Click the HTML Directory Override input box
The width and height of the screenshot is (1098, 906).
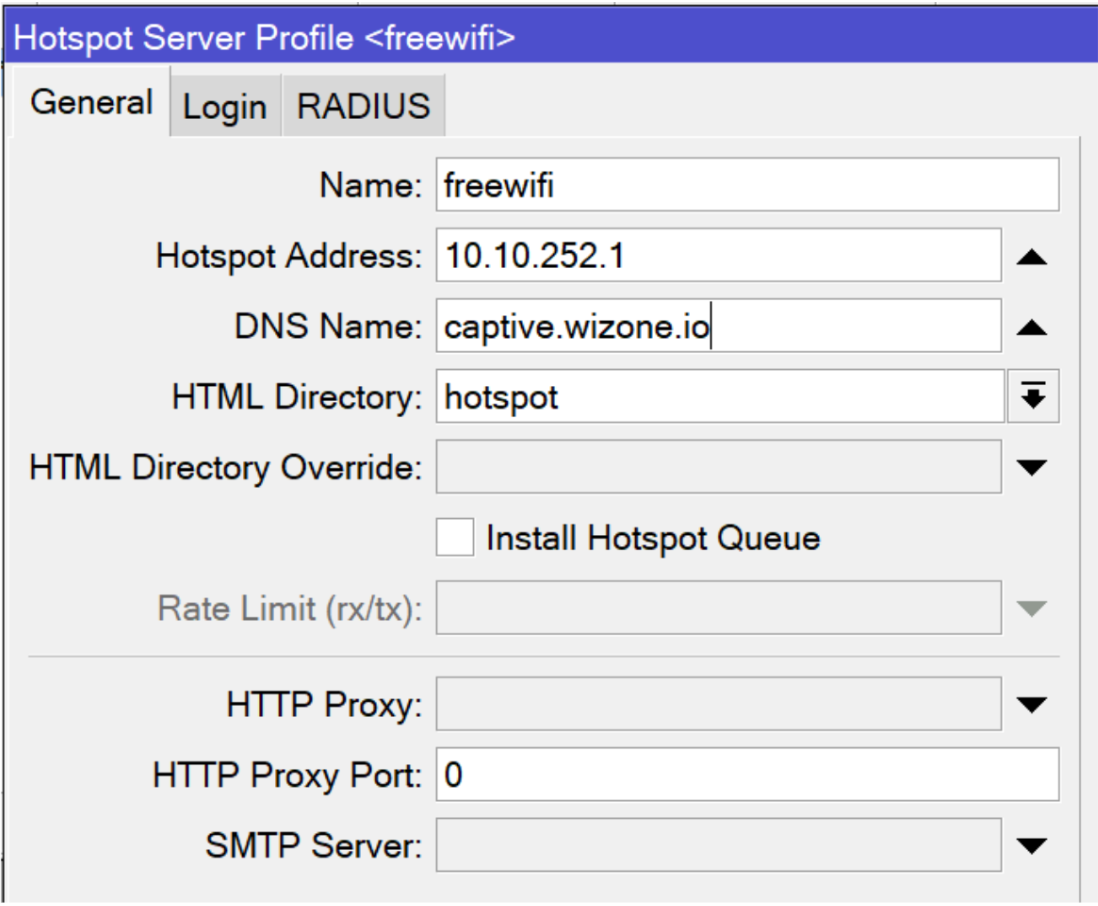tap(700, 466)
